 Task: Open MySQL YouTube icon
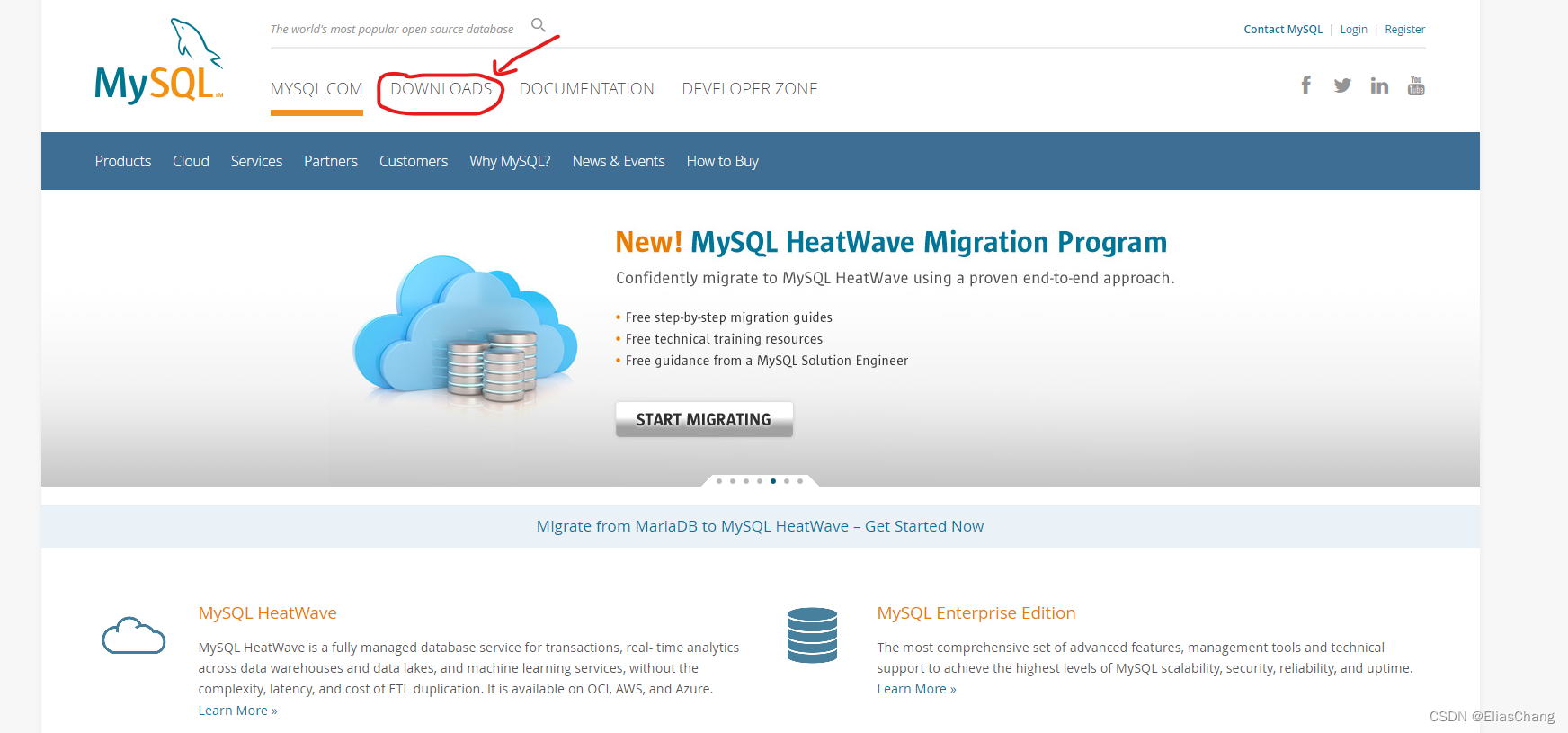[1416, 85]
